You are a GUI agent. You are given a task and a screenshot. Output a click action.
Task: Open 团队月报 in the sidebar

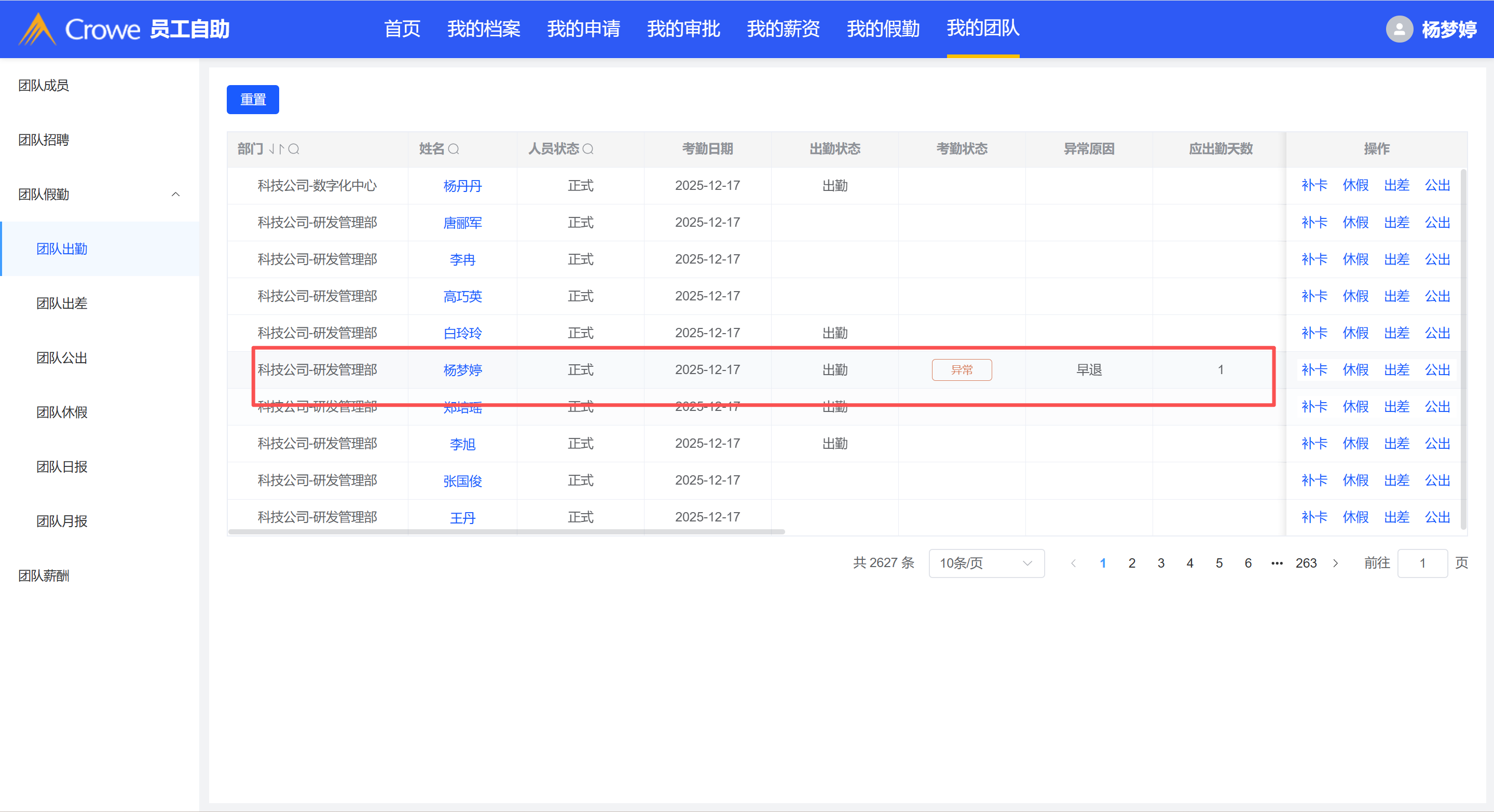62,521
